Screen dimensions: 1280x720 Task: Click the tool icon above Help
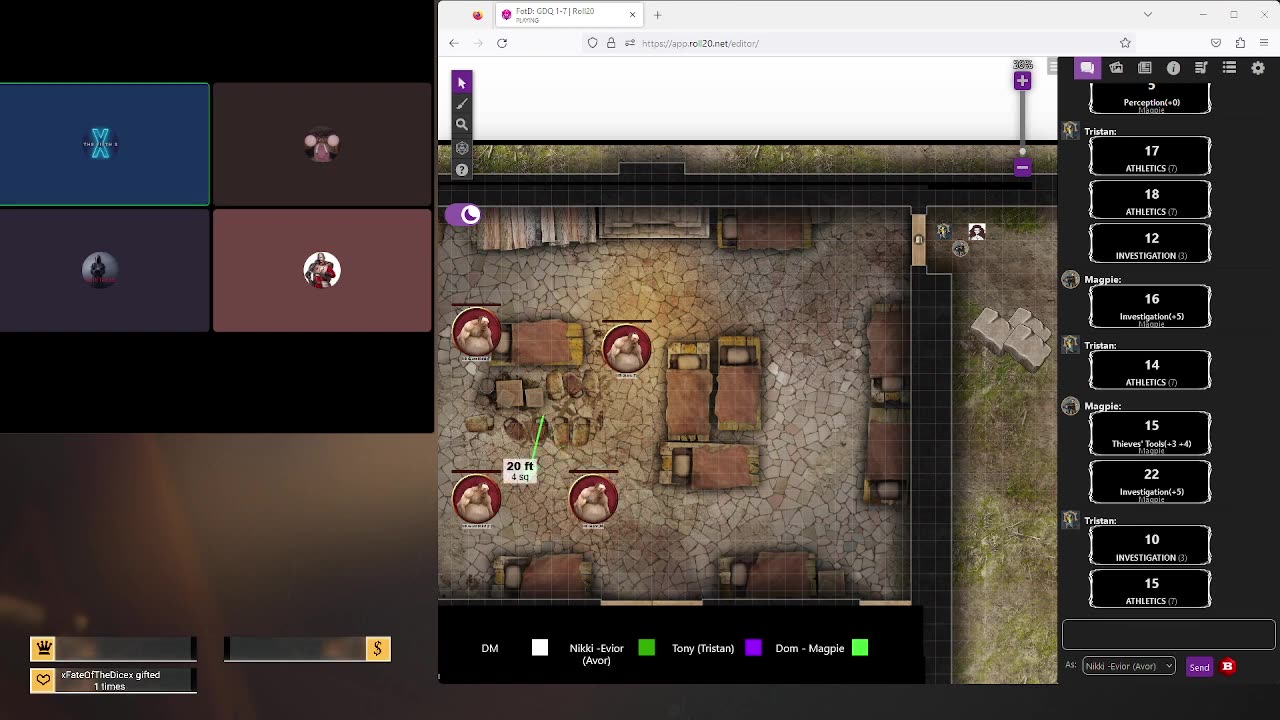[461, 147]
